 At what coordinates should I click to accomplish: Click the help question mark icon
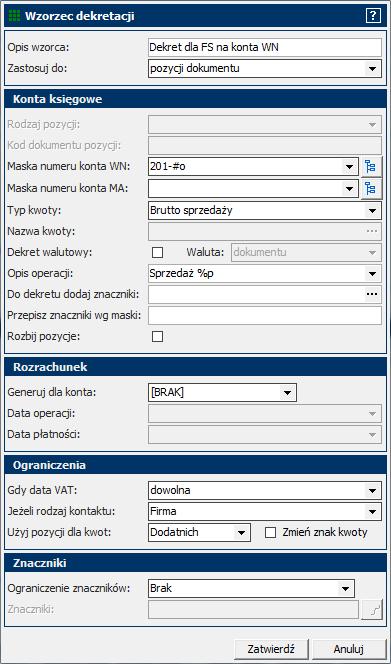pyautogui.click(x=373, y=17)
